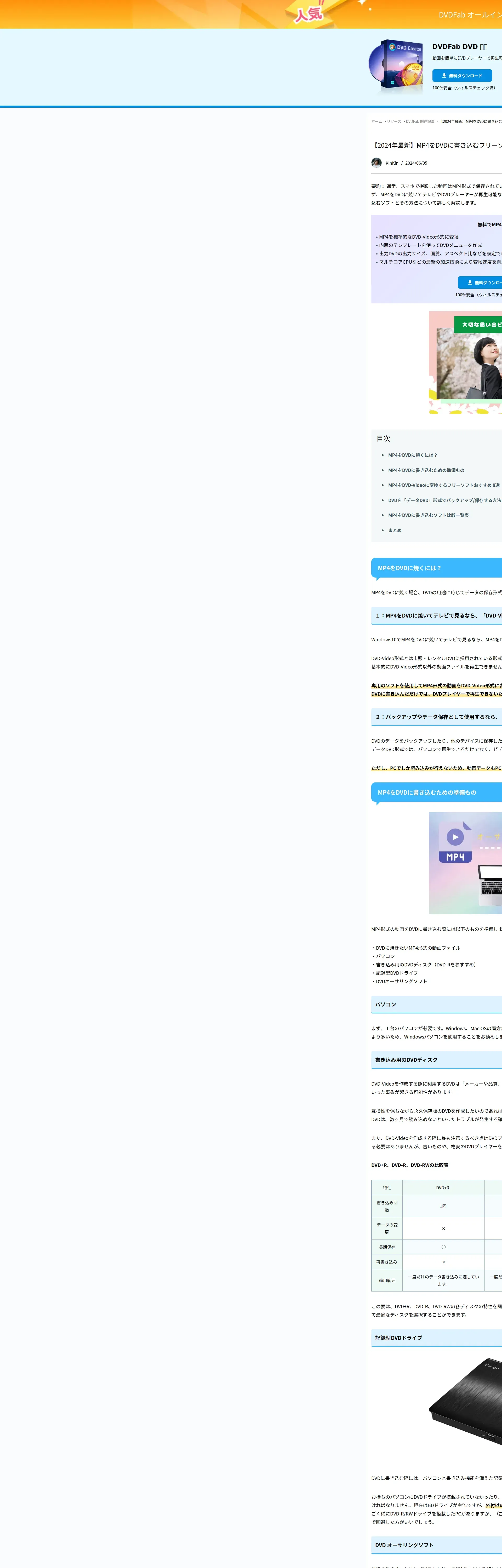Click the blue heading MP4をDVDに書き込むための準備もの
502x1568 pixels.
pos(427,793)
